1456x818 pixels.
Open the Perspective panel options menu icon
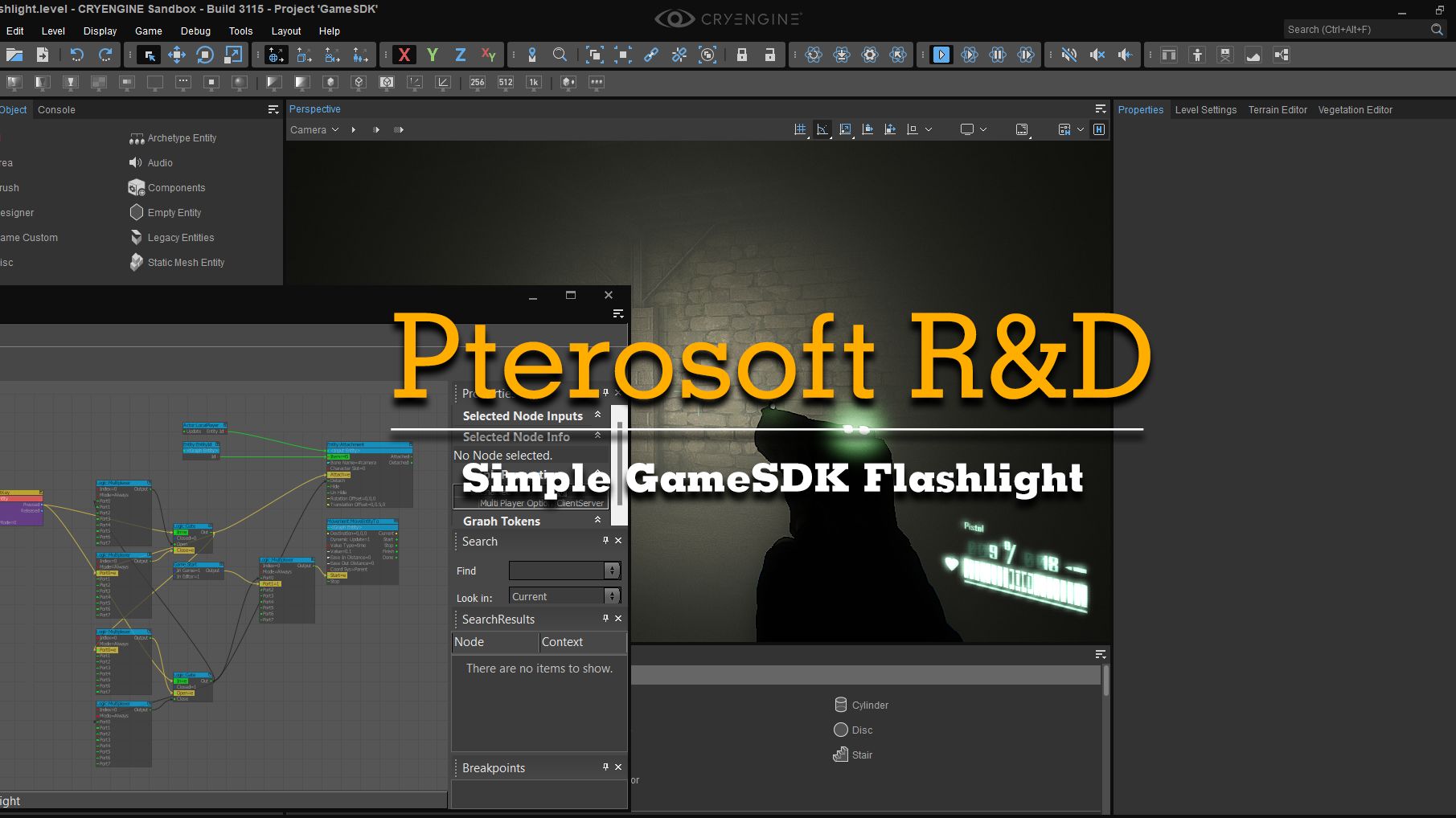(x=1101, y=109)
